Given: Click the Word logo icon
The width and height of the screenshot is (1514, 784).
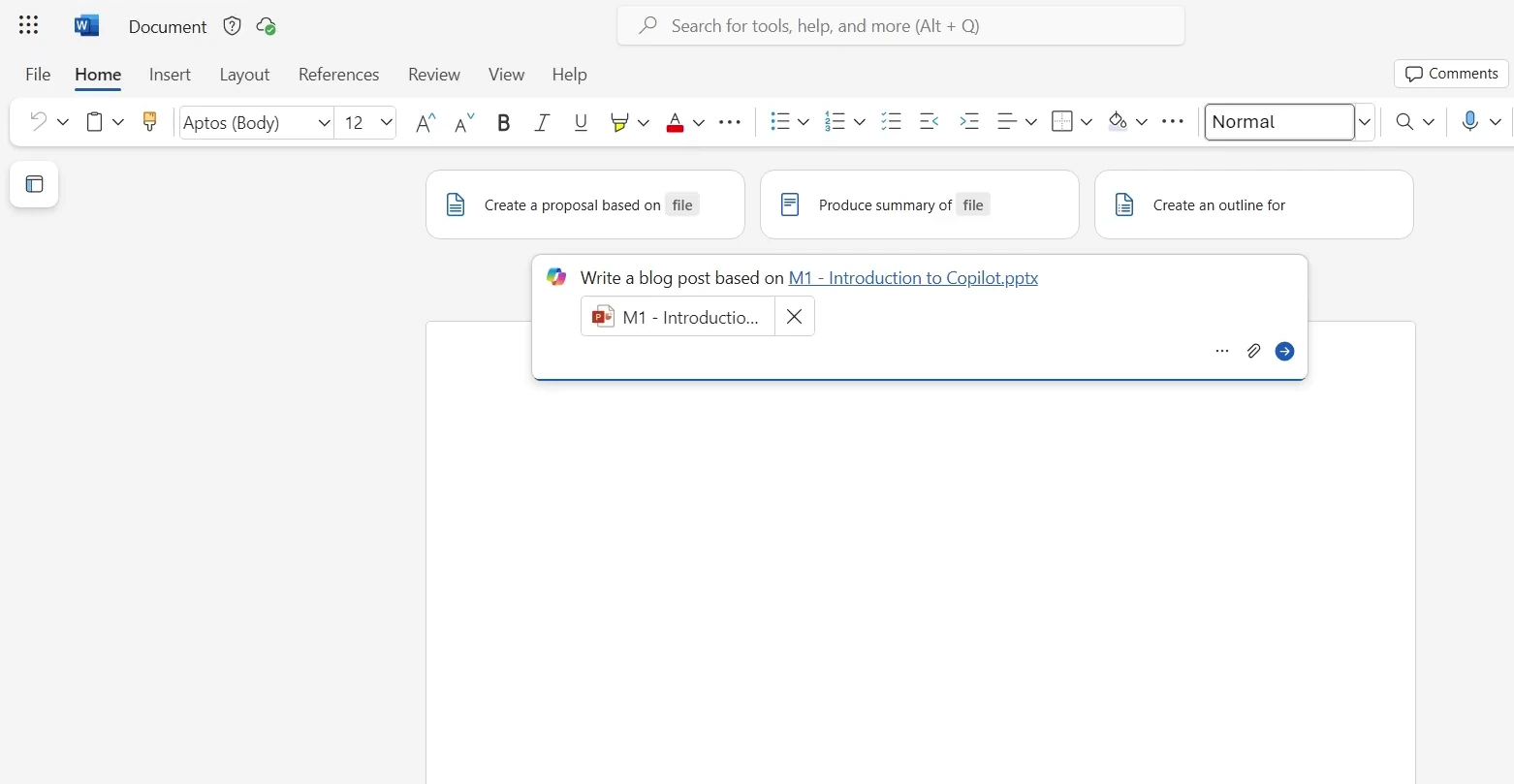Looking at the screenshot, I should pyautogui.click(x=86, y=26).
